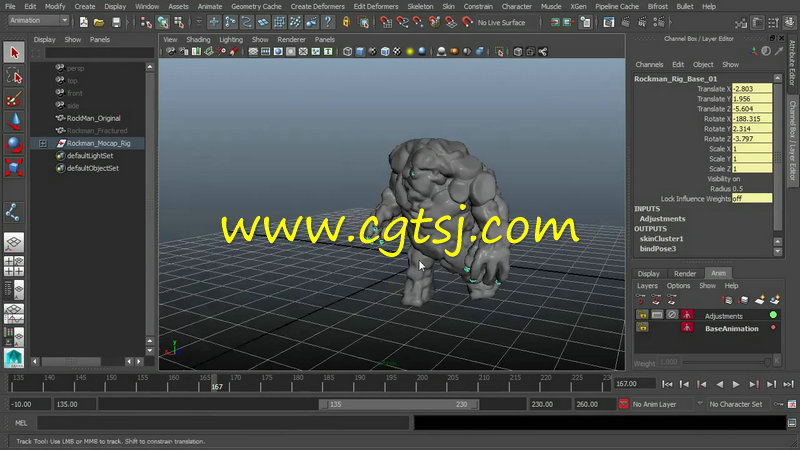Expand the Rockman_Mocap_Rig node
800x450 pixels.
(x=43, y=144)
